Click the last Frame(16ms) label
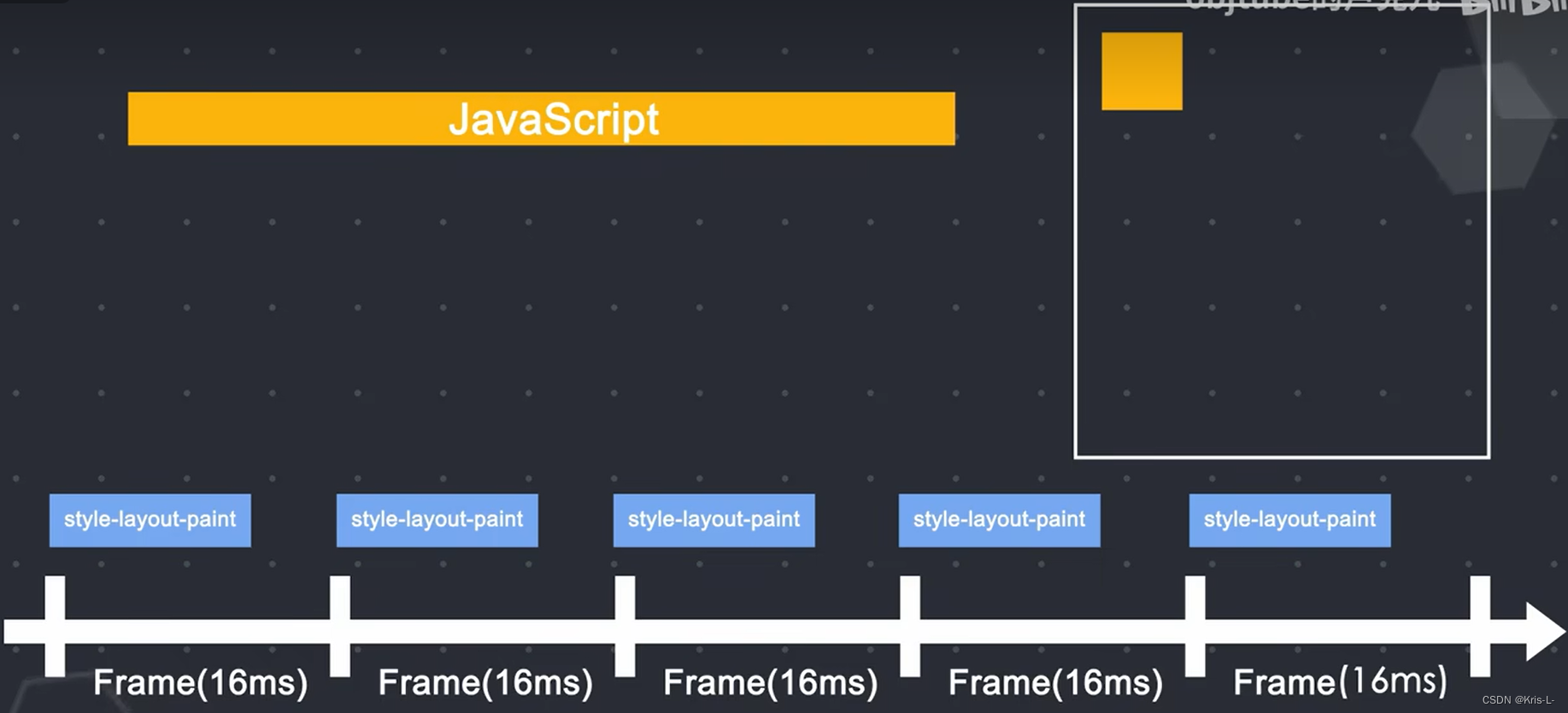The height and width of the screenshot is (713, 1568). tap(1341, 681)
